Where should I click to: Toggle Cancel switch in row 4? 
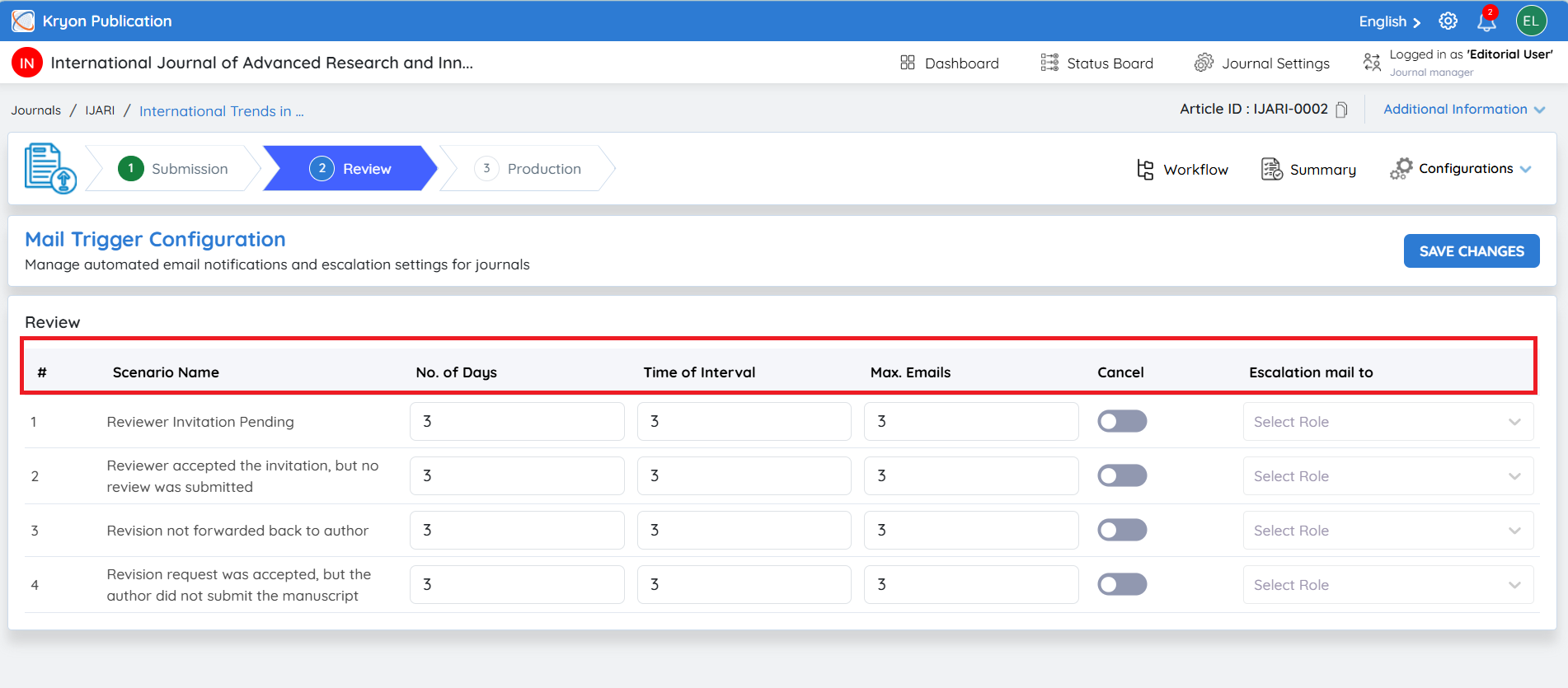1122,584
